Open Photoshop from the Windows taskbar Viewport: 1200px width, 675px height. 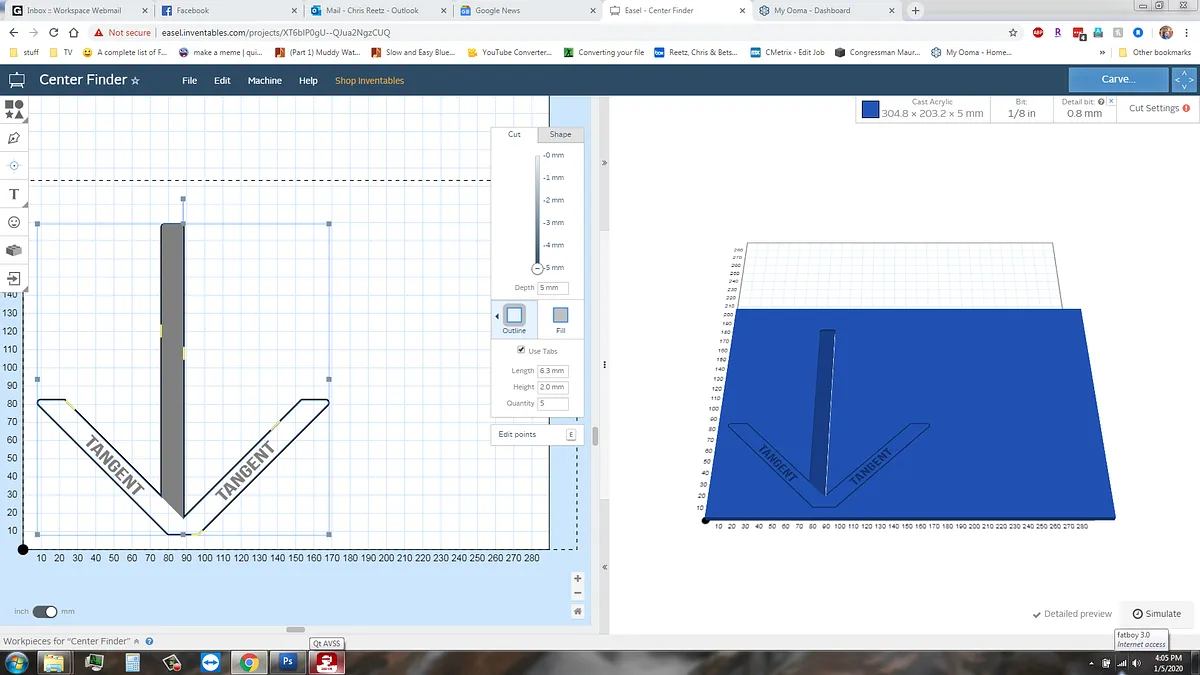coord(287,662)
